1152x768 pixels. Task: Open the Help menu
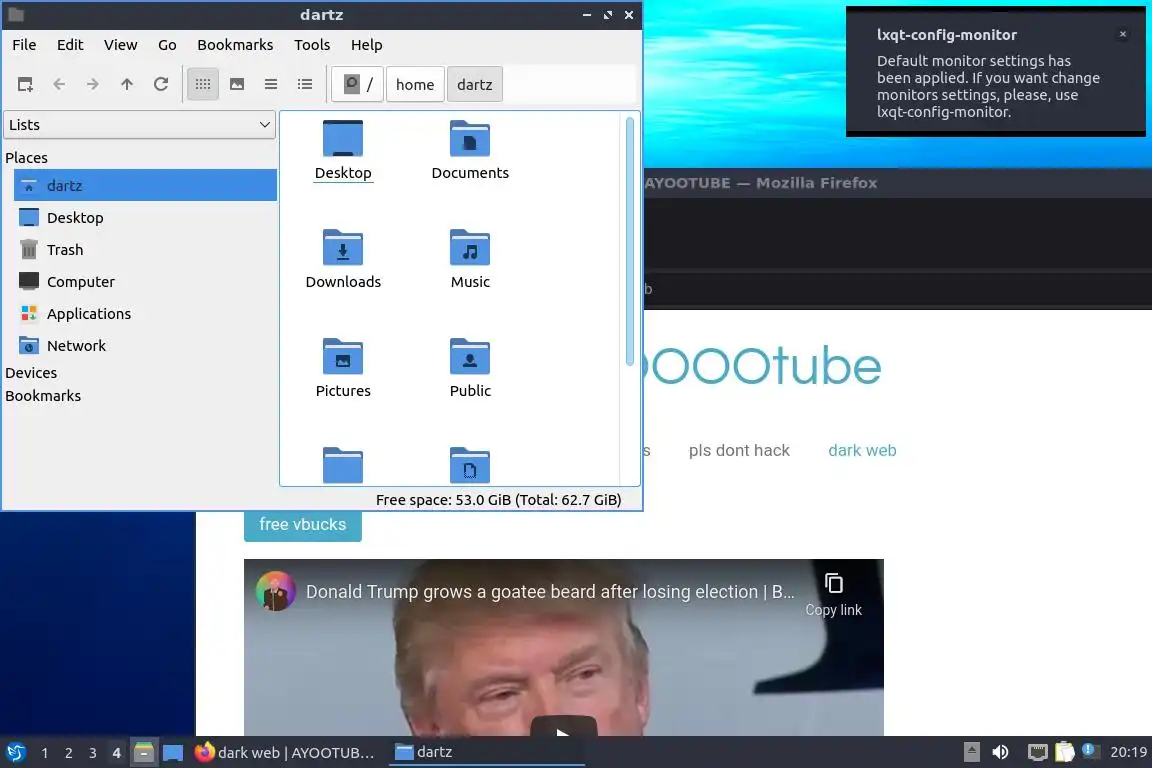pos(367,45)
